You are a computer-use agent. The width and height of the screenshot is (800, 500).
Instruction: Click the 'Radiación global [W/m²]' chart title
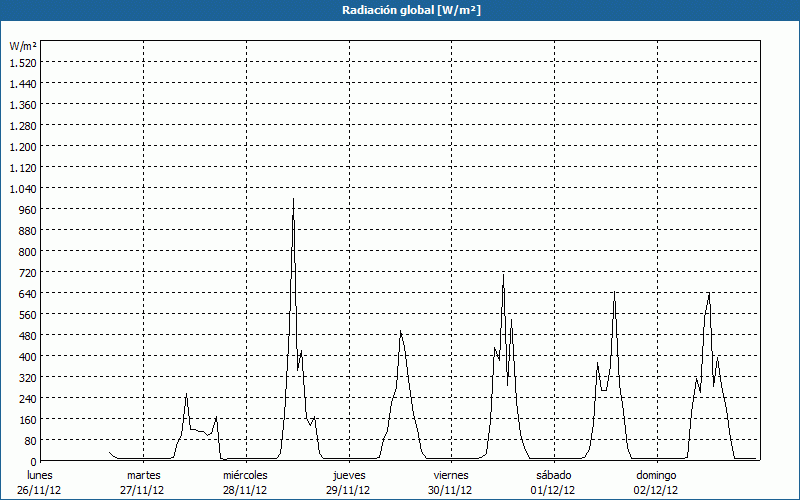411,10
